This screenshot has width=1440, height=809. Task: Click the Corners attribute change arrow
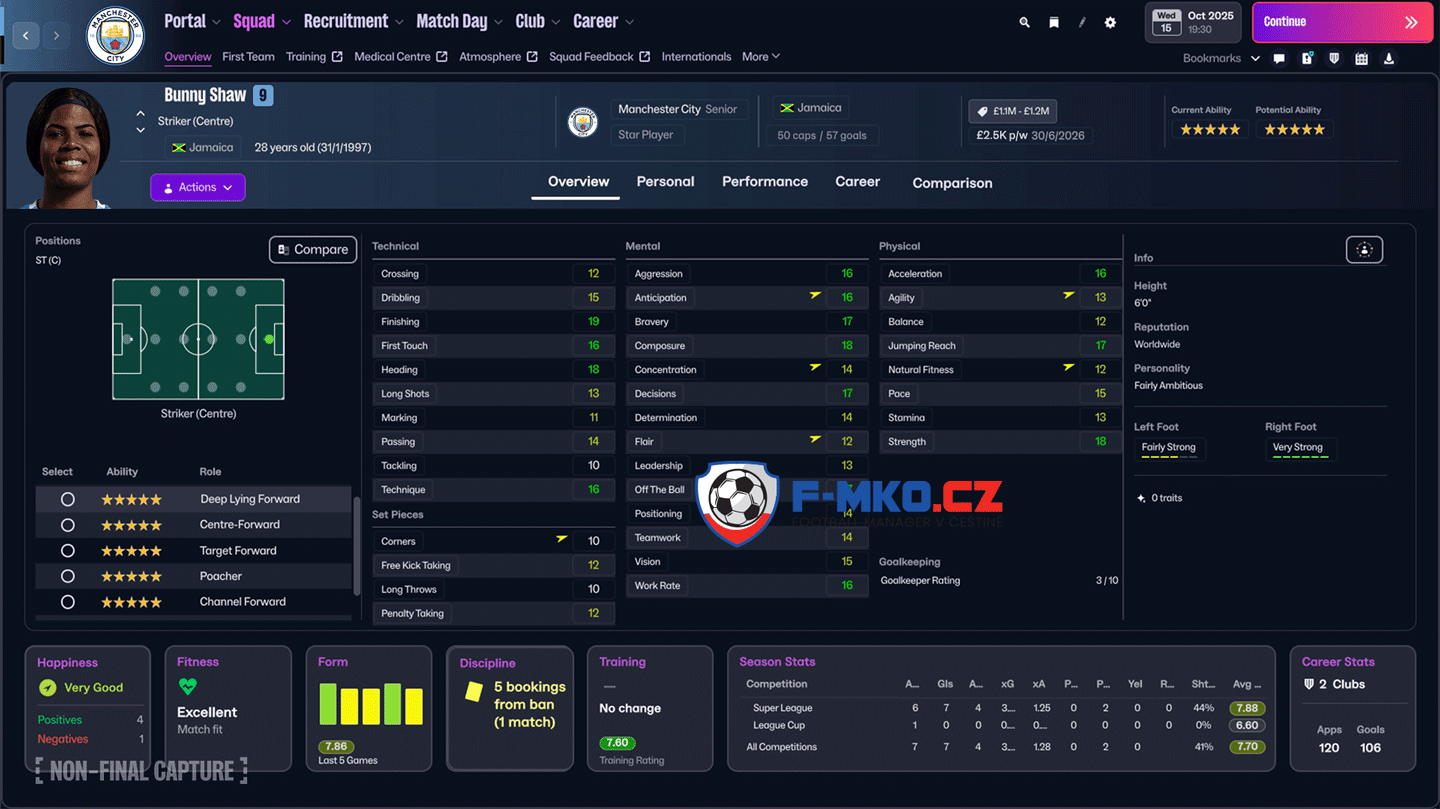pyautogui.click(x=562, y=539)
